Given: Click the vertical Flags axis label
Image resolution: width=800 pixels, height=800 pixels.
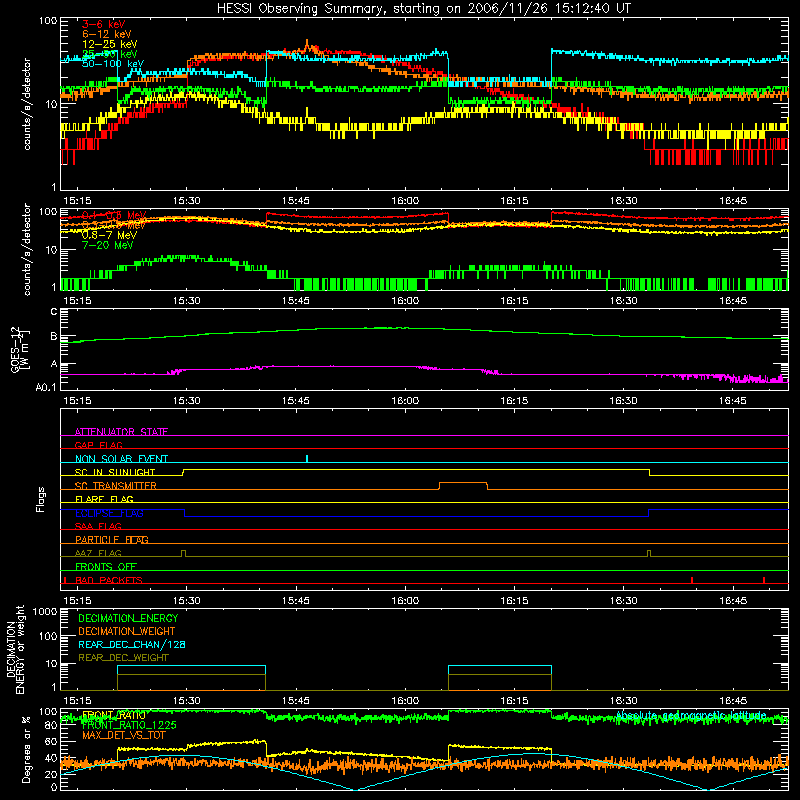Looking at the screenshot, I should click(41, 499).
